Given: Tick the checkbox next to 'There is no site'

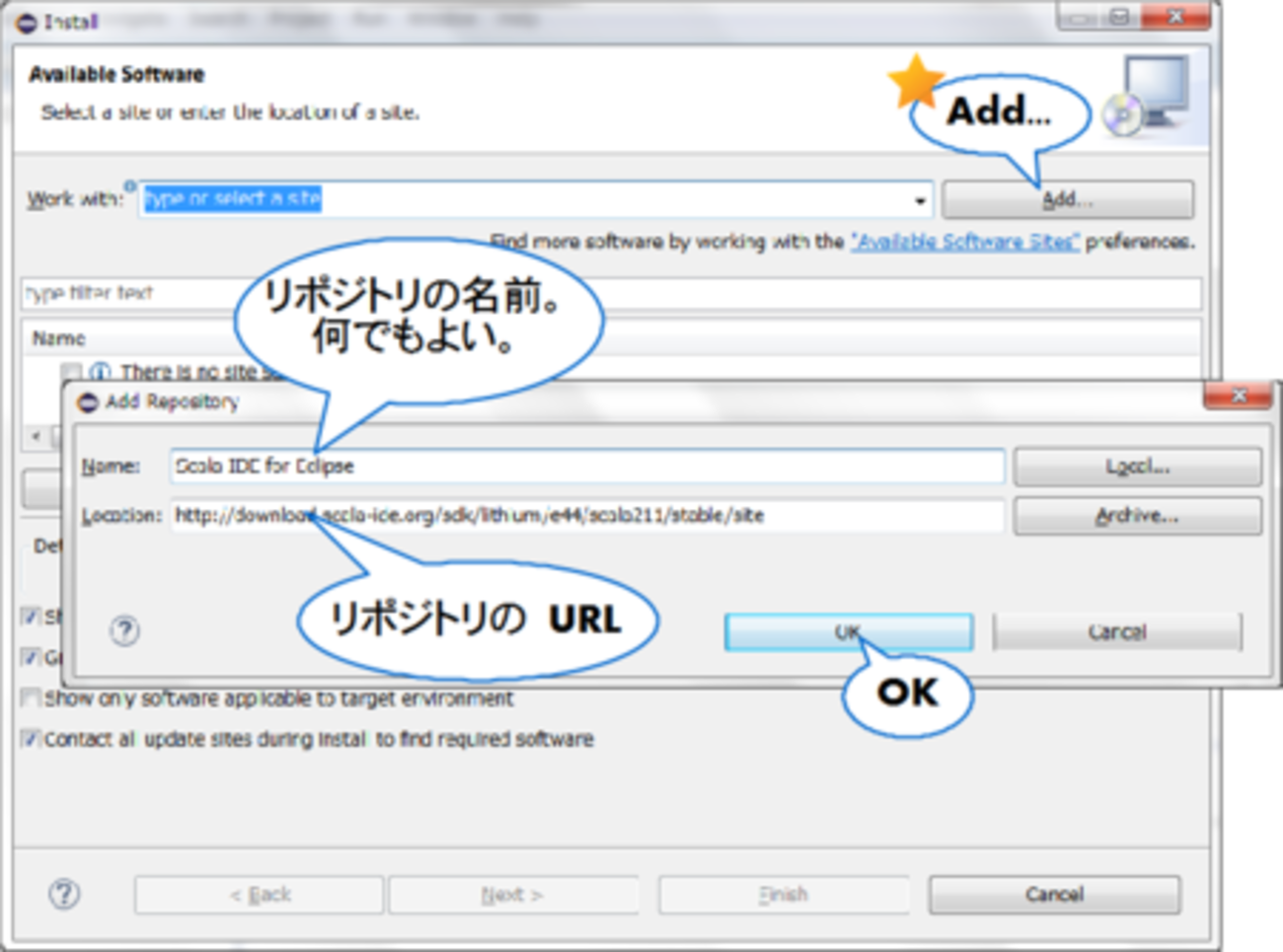Looking at the screenshot, I should pyautogui.click(x=71, y=372).
